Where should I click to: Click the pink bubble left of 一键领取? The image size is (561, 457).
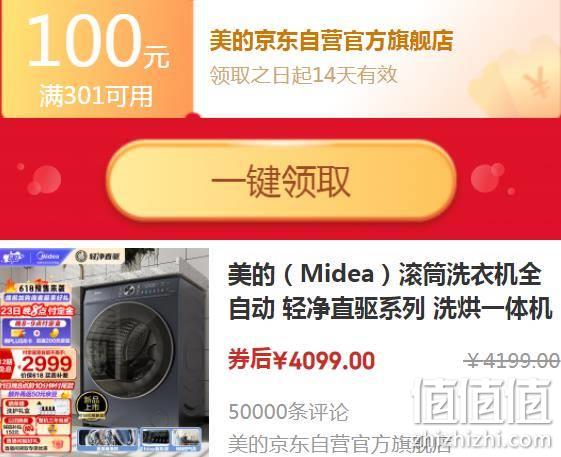(44, 180)
